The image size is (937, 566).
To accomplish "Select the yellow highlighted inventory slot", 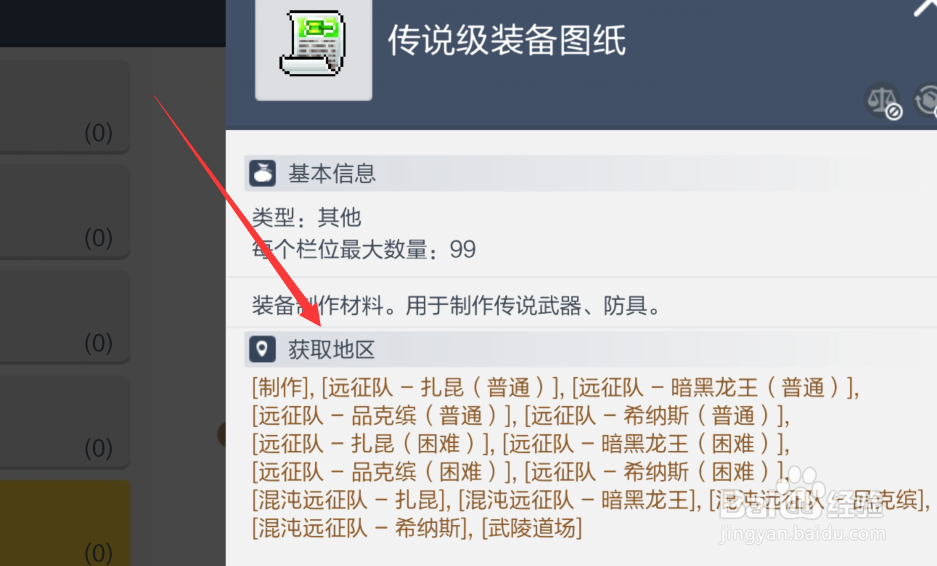I will (x=65, y=523).
